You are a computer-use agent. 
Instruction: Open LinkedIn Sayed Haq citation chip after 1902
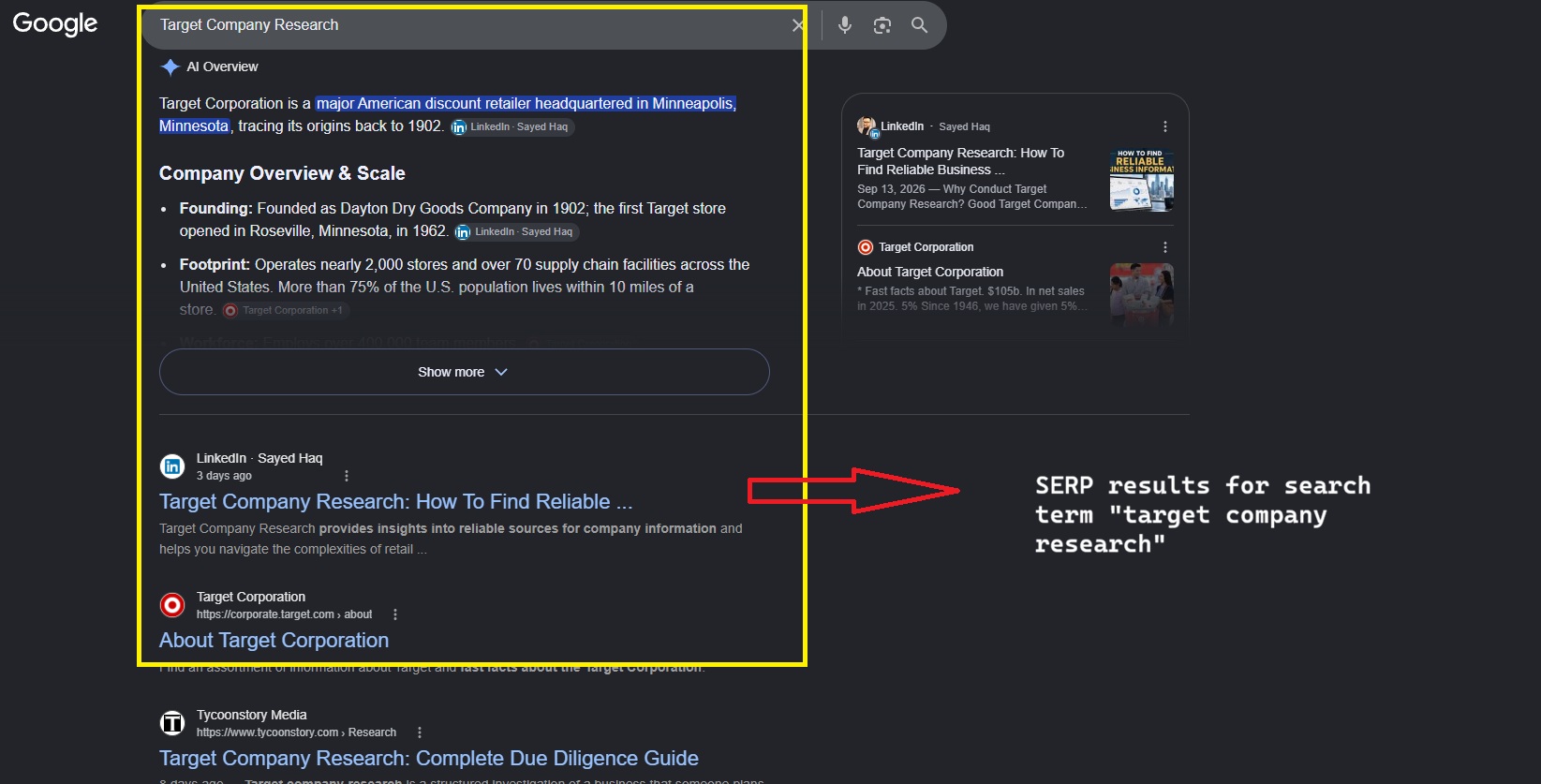tap(511, 126)
